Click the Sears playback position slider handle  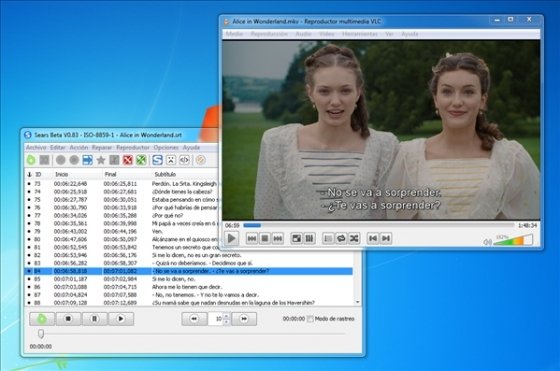(x=41, y=334)
